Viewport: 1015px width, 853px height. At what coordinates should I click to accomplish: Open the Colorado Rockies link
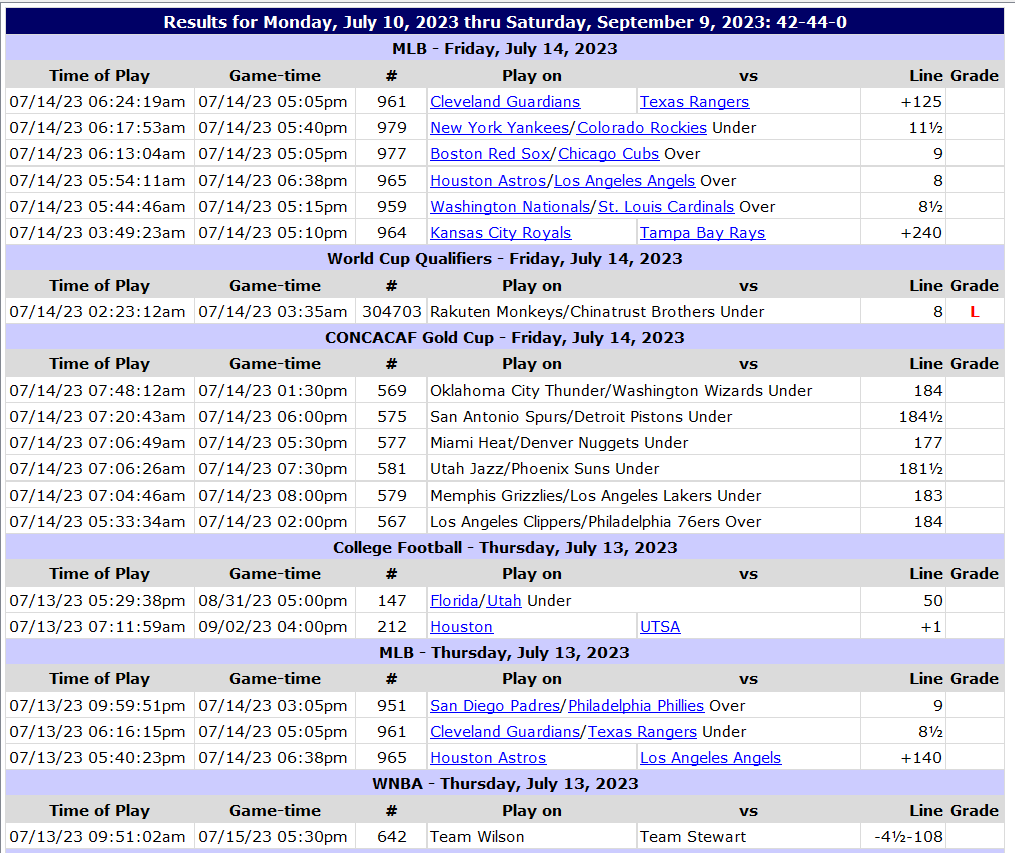[x=641, y=128]
